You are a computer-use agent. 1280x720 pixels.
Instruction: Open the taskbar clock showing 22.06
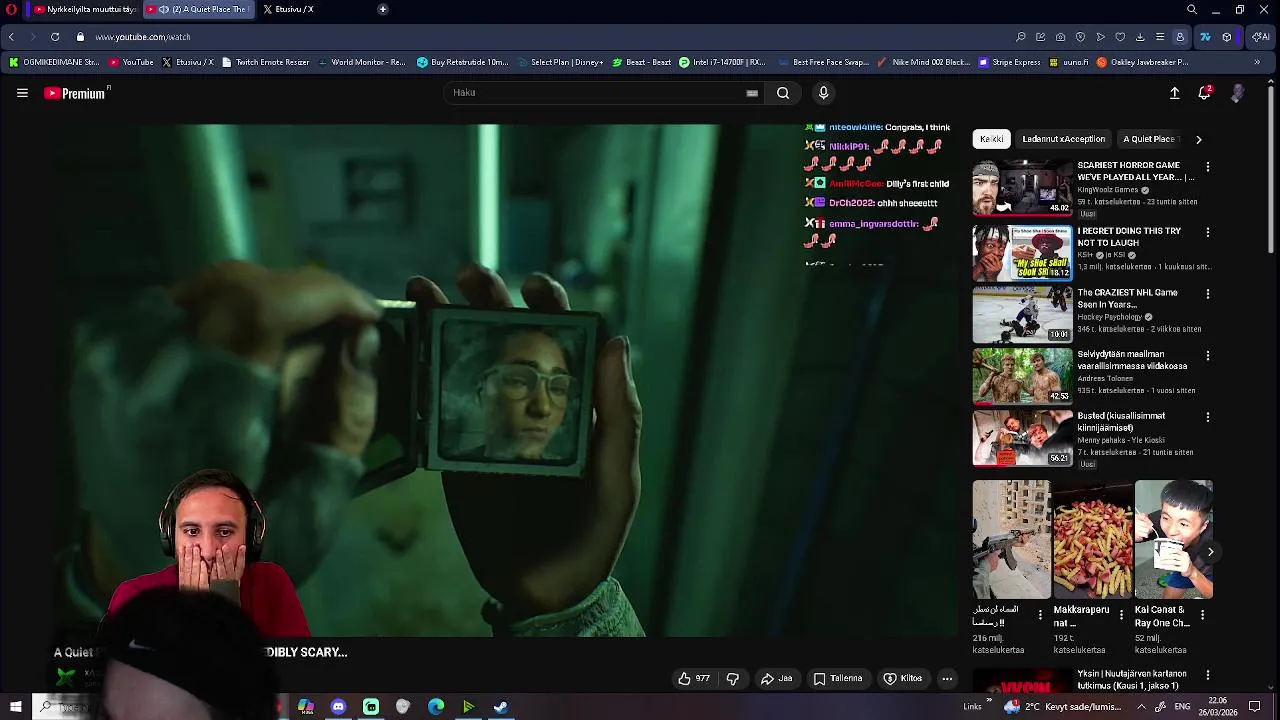pos(1217,706)
